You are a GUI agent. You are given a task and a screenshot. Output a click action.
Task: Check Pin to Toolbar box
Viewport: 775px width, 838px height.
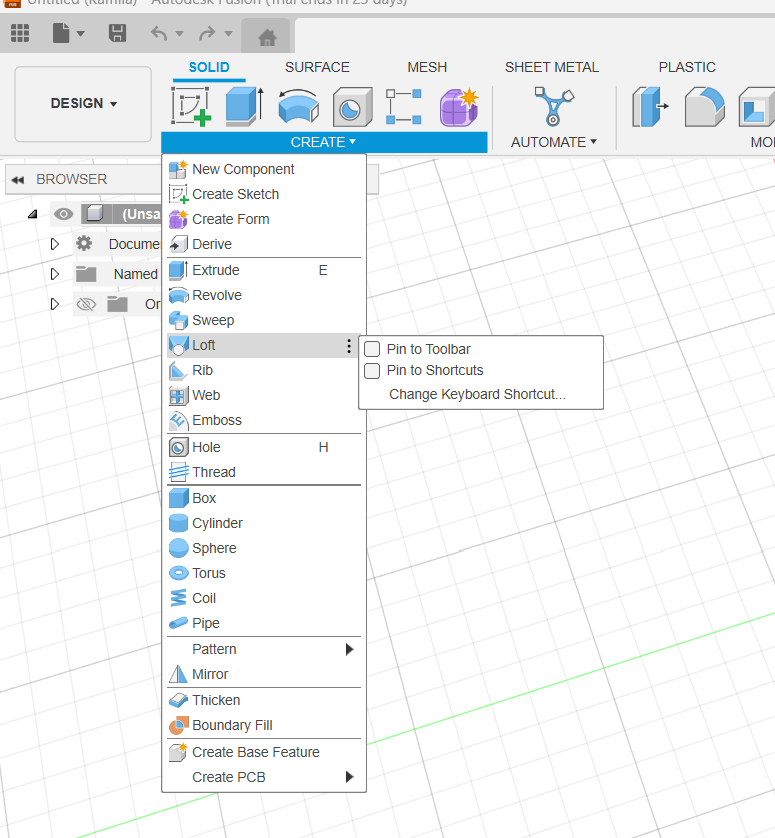click(372, 349)
